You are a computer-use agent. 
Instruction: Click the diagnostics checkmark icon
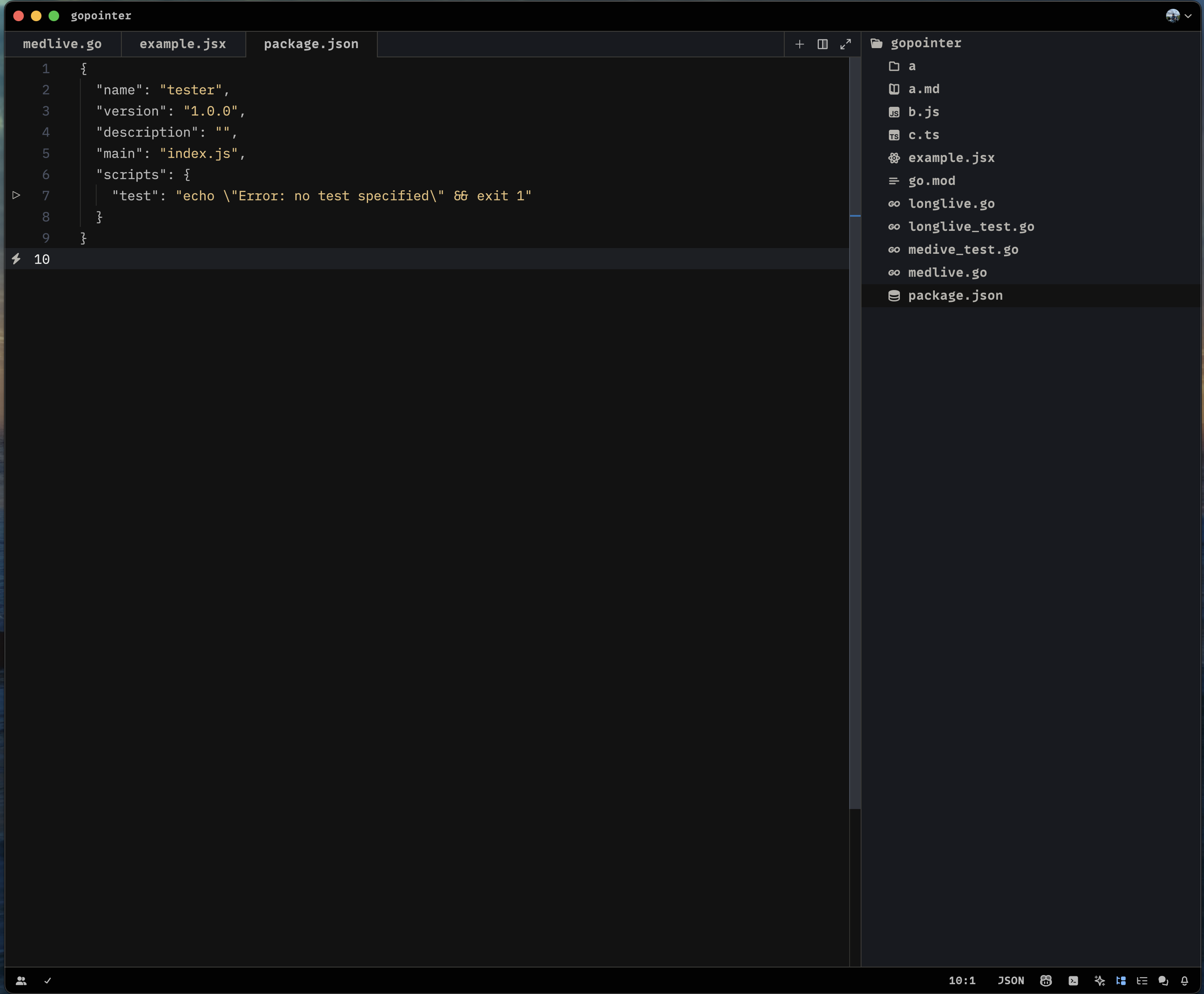pos(48,981)
